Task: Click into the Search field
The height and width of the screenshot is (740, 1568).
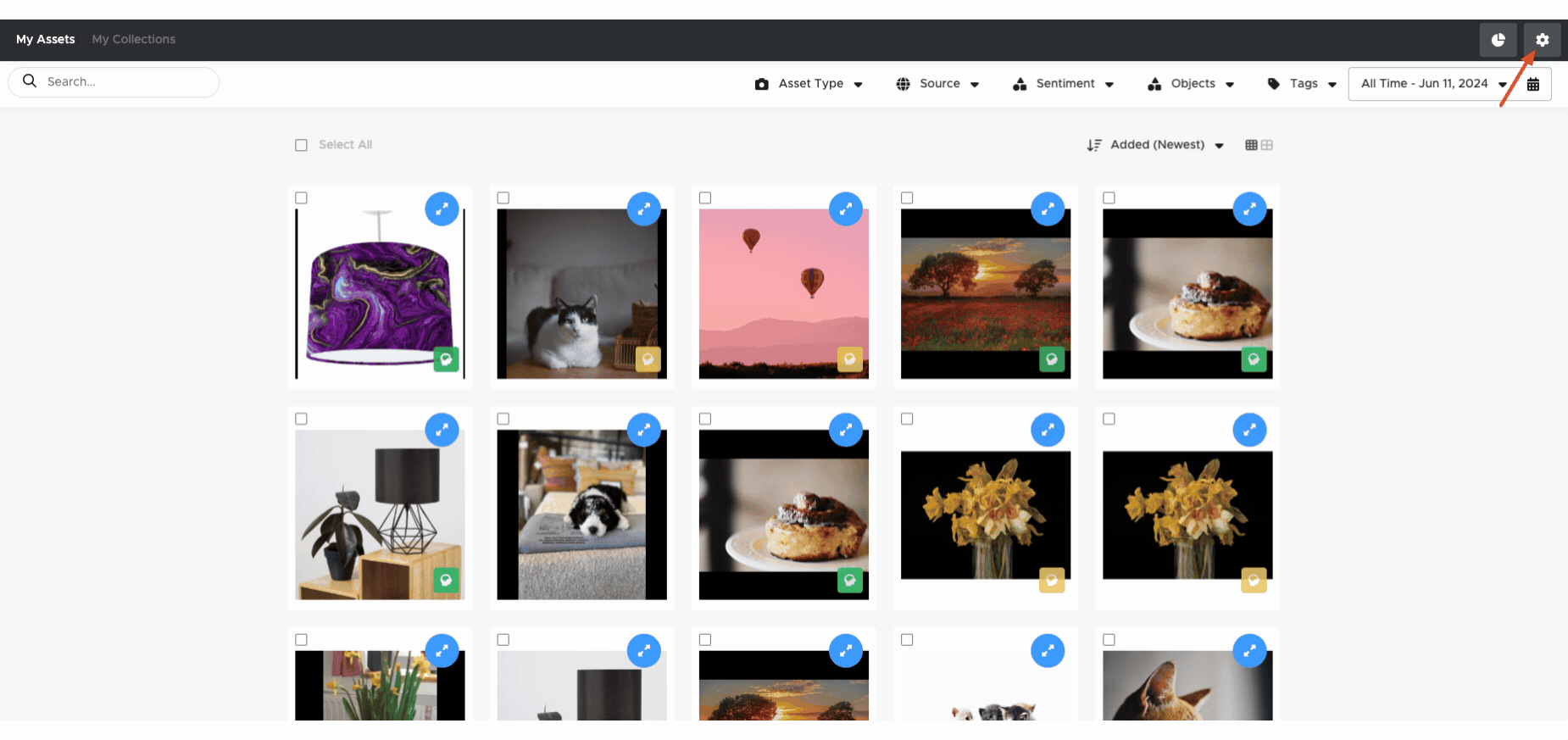Action: [114, 81]
